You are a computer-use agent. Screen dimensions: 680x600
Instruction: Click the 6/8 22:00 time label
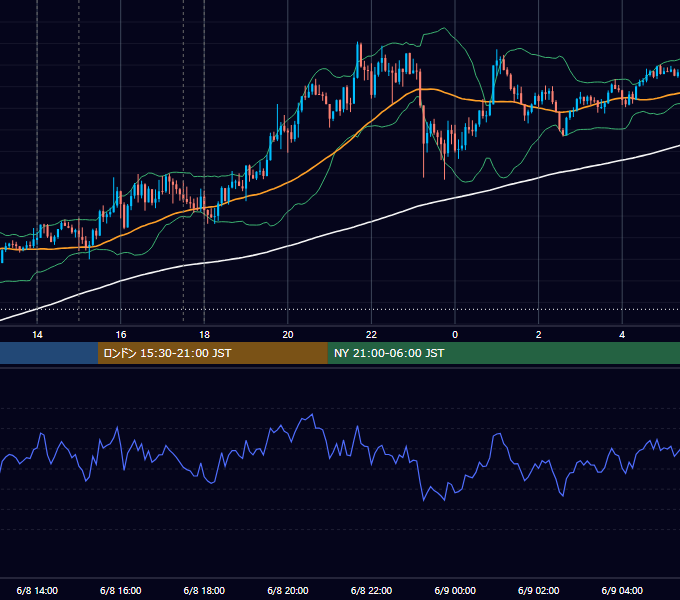pos(371,590)
